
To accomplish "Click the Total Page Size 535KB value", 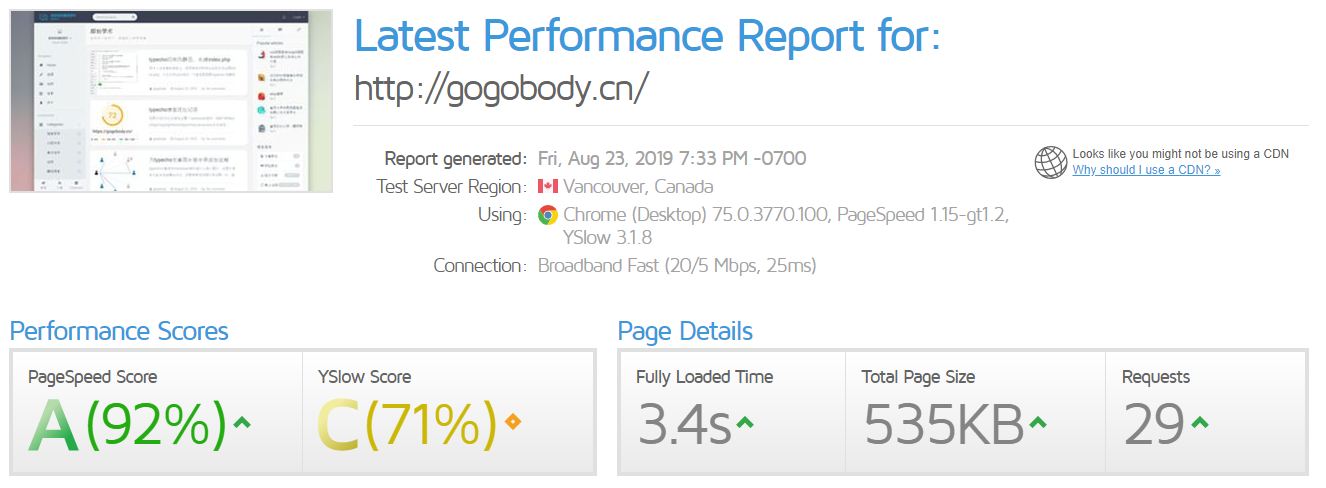I will 944,424.
